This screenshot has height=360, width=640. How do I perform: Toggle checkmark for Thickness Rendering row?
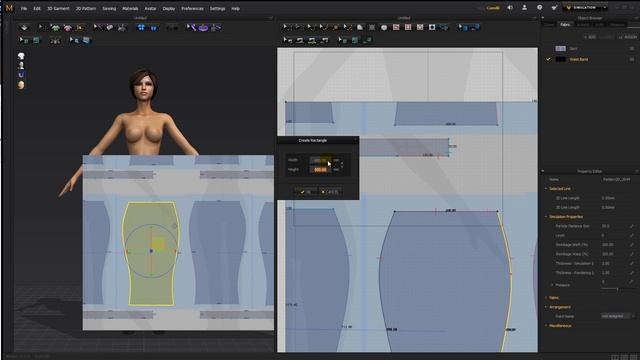(631, 273)
